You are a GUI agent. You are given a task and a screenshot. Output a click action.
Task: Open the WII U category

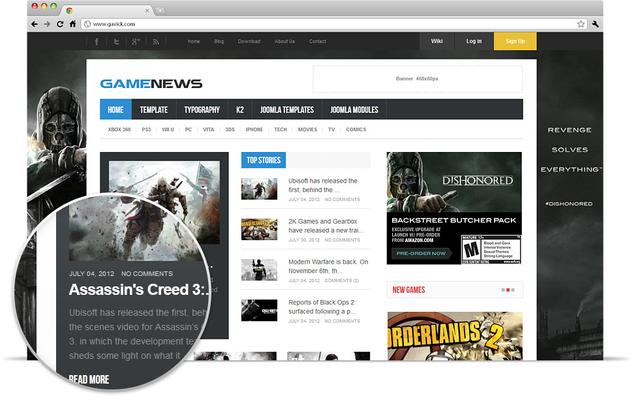[x=168, y=129]
